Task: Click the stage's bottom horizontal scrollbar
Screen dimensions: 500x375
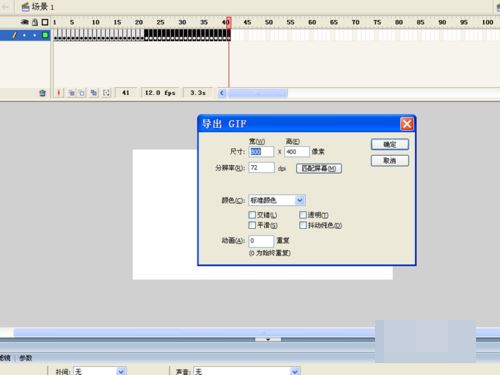Action: point(193,332)
